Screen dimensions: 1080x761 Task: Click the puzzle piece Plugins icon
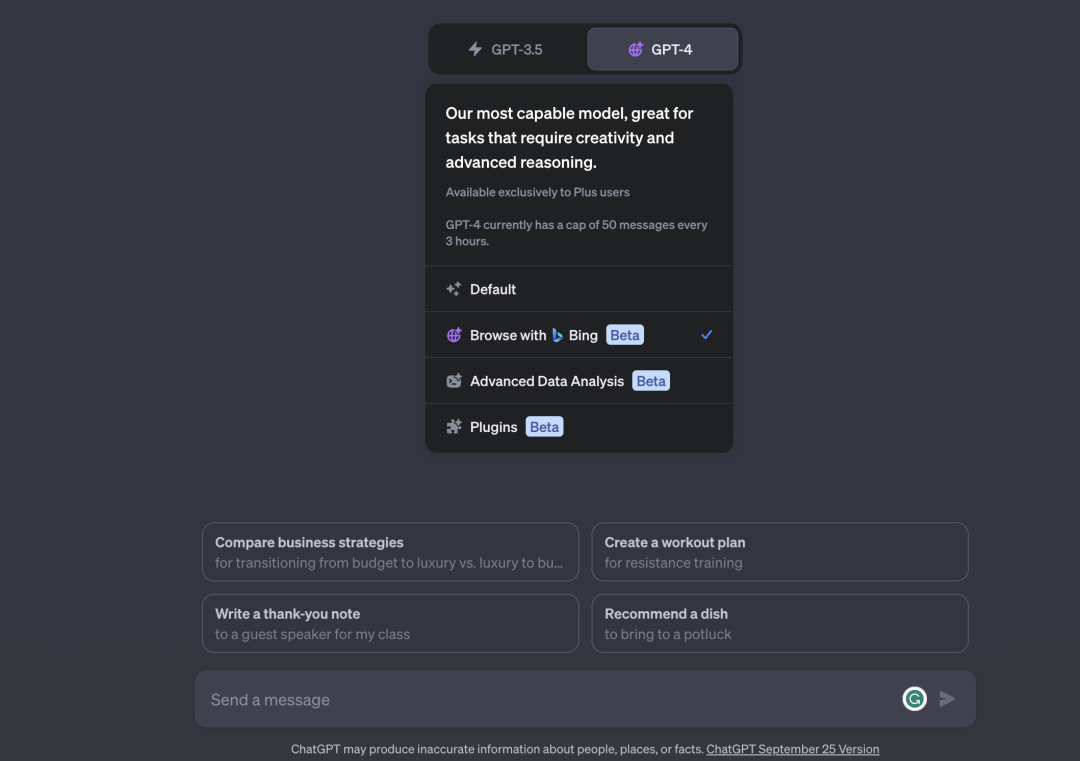pos(454,427)
